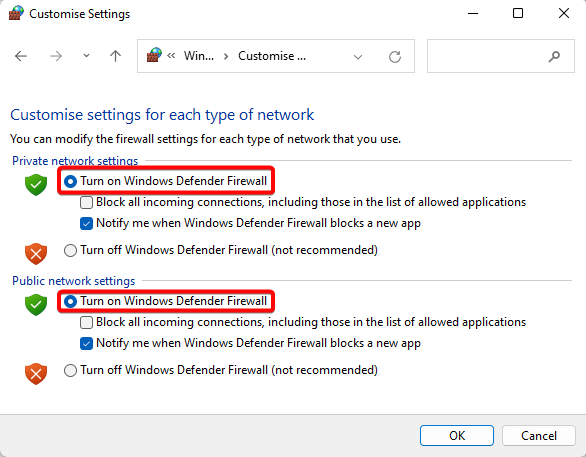This screenshot has height=457, width=586.
Task: Minimize the Customise Settings window
Action: click(473, 13)
